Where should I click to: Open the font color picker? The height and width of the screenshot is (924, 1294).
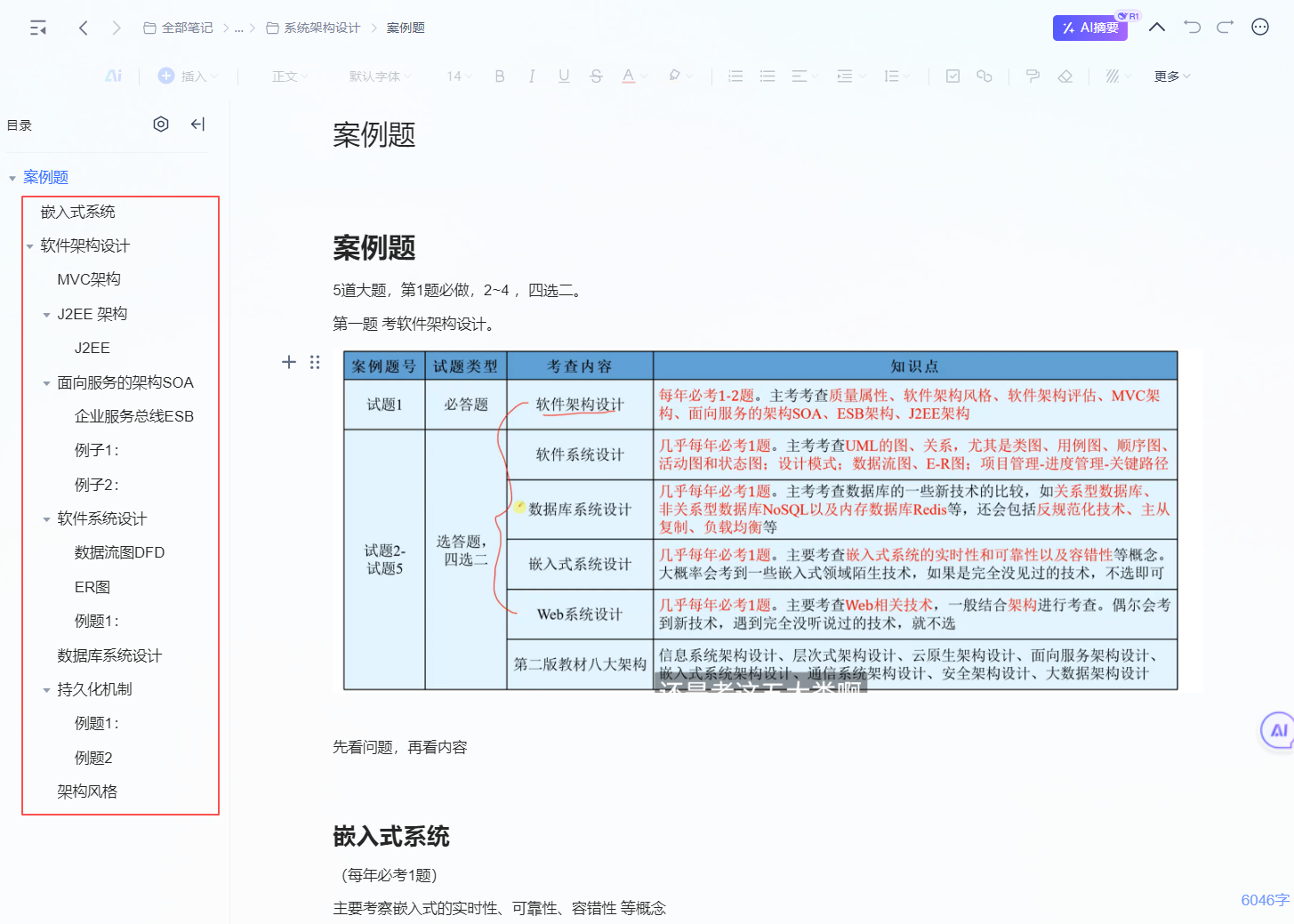[x=629, y=76]
